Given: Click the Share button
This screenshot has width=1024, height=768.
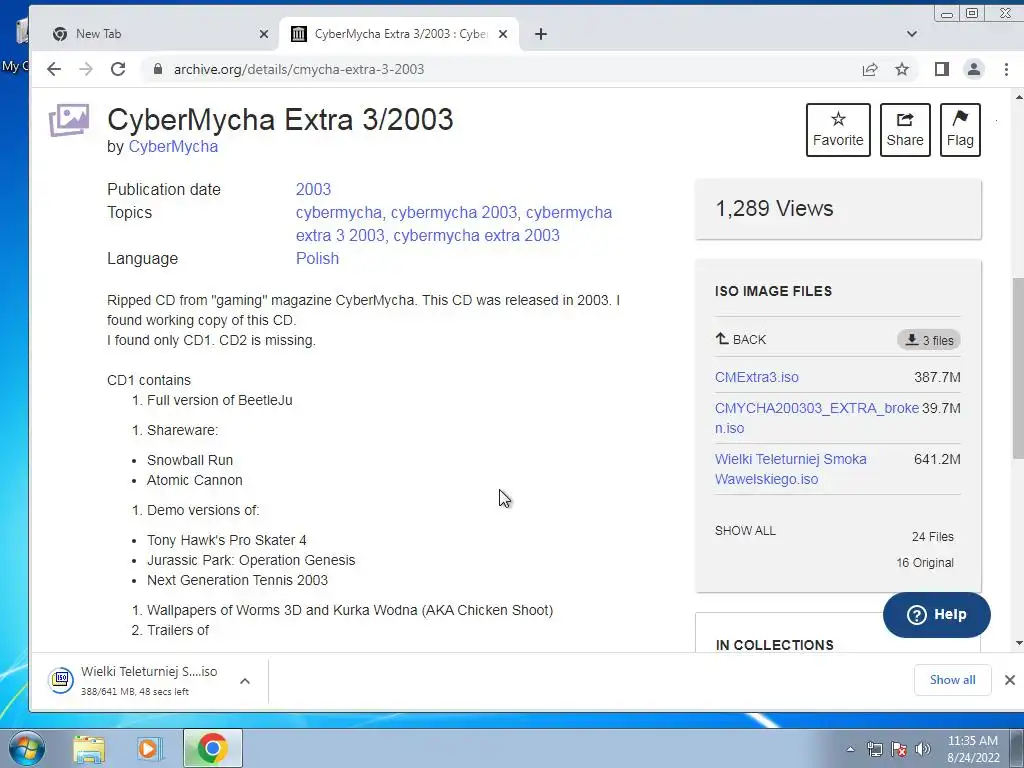Looking at the screenshot, I should click(905, 130).
